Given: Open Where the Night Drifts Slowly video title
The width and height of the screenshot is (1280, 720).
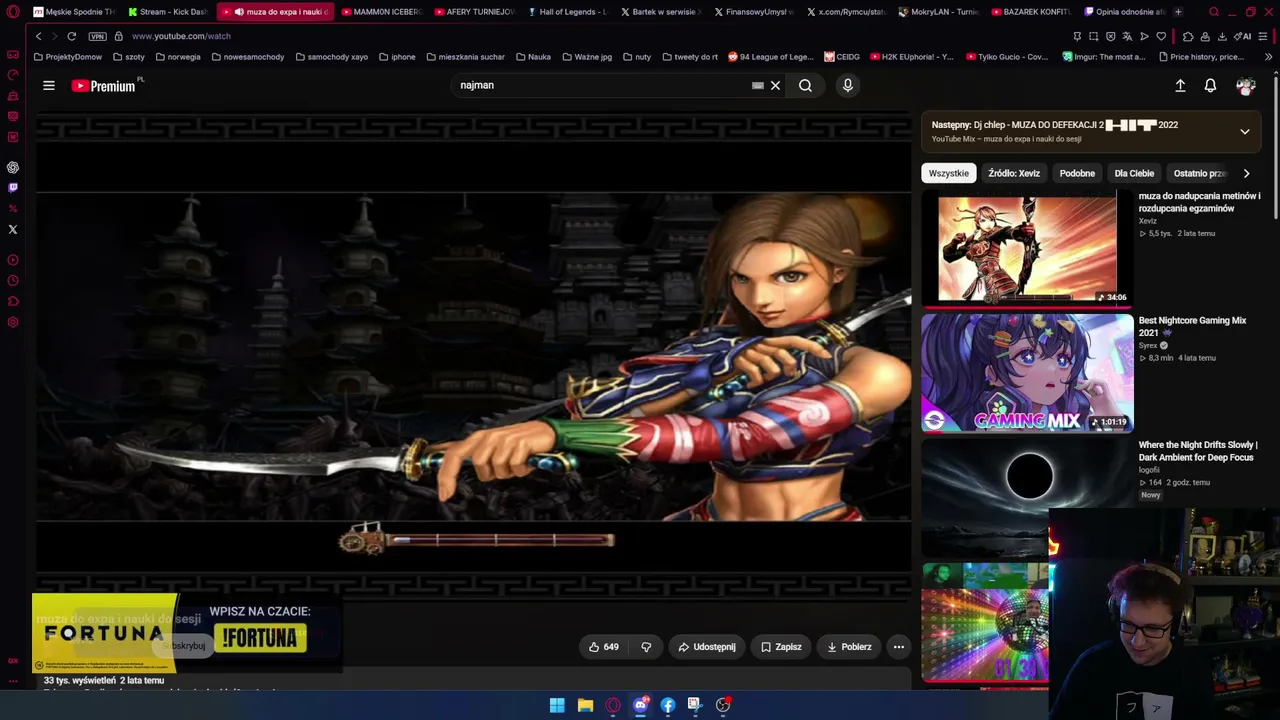Looking at the screenshot, I should coord(1198,451).
